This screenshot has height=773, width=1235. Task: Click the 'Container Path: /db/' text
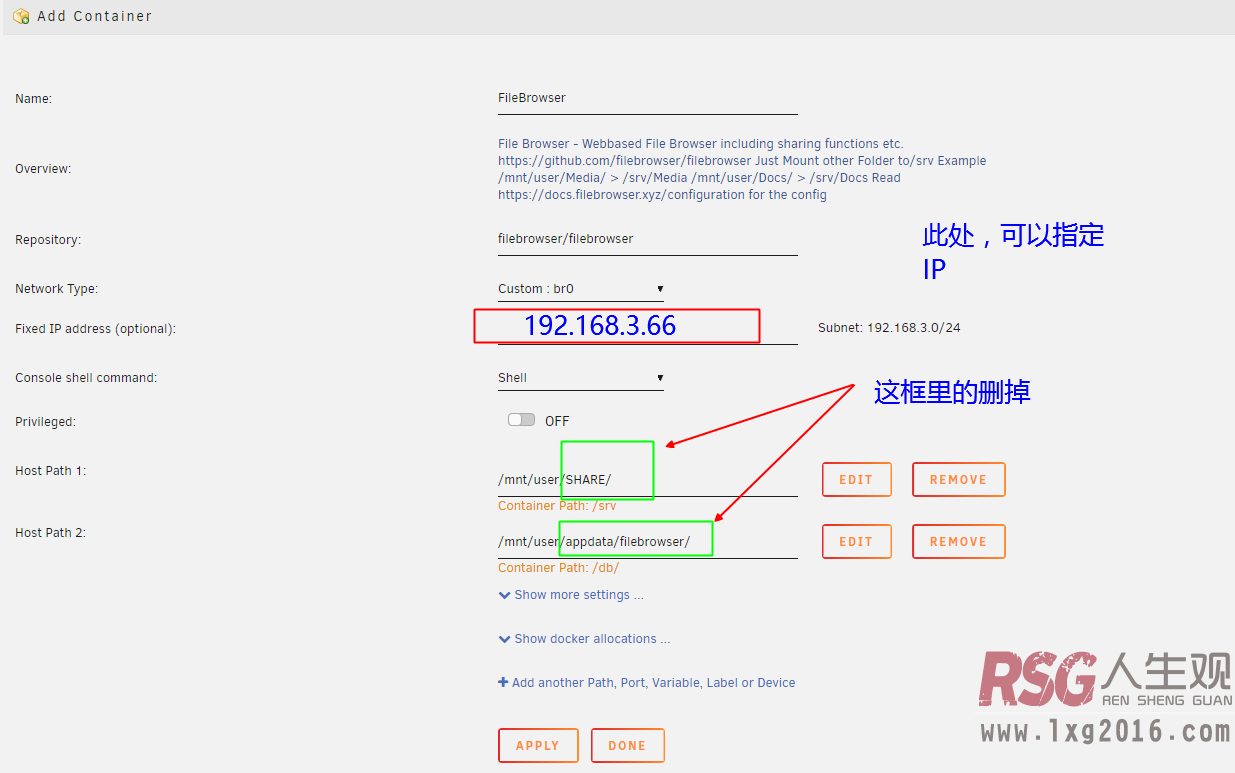(559, 568)
